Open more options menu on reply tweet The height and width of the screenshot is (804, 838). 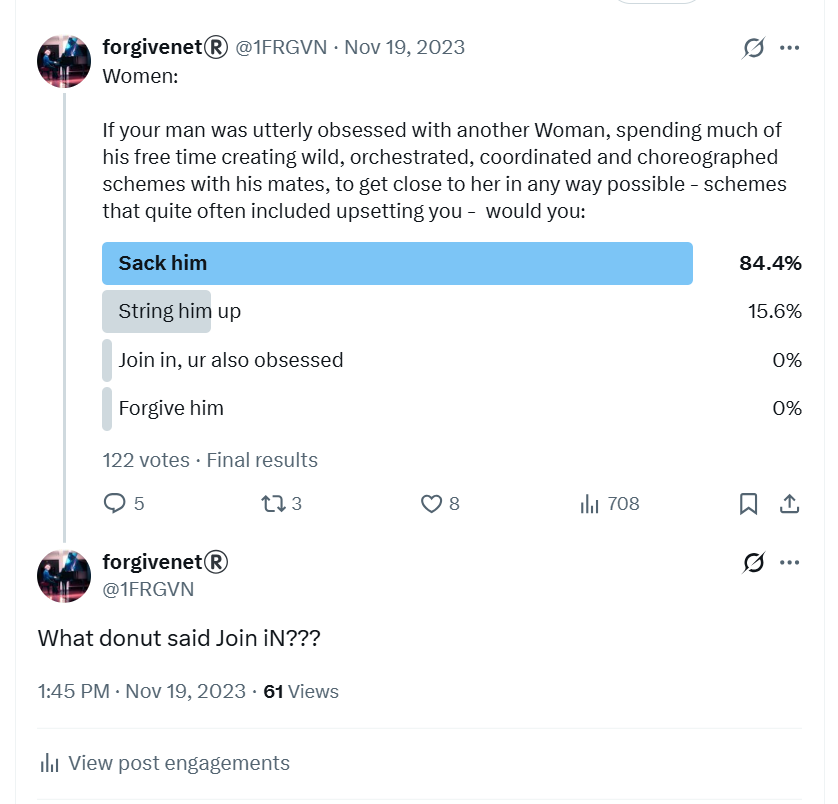click(x=789, y=562)
